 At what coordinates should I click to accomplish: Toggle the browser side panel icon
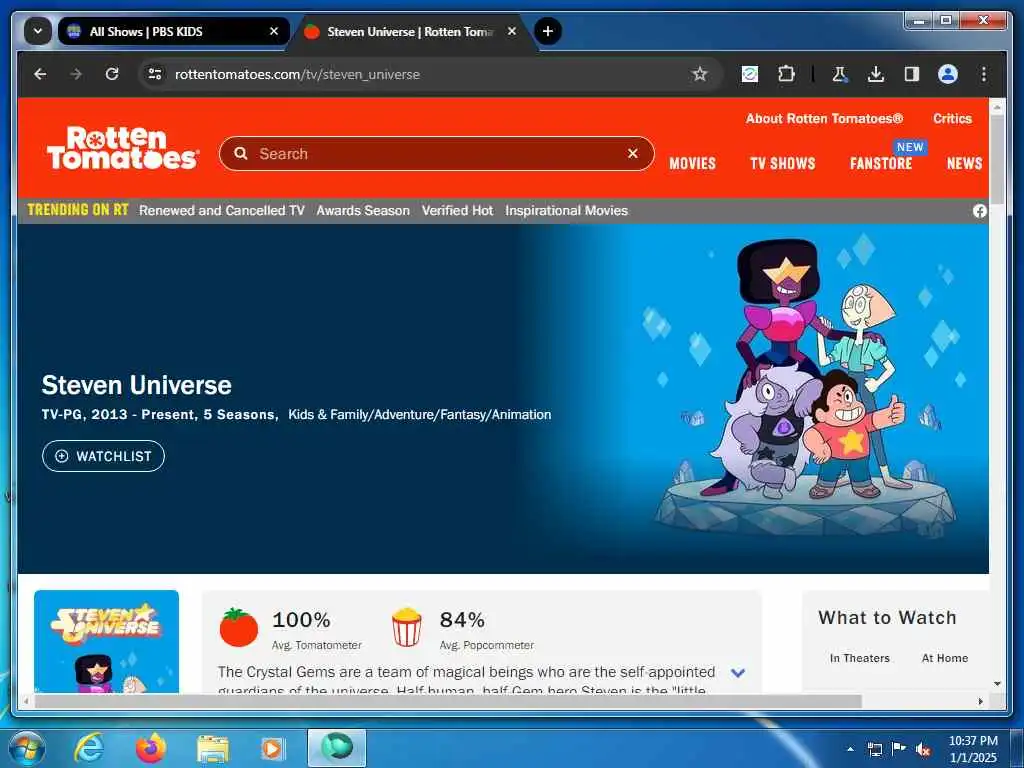[x=912, y=74]
